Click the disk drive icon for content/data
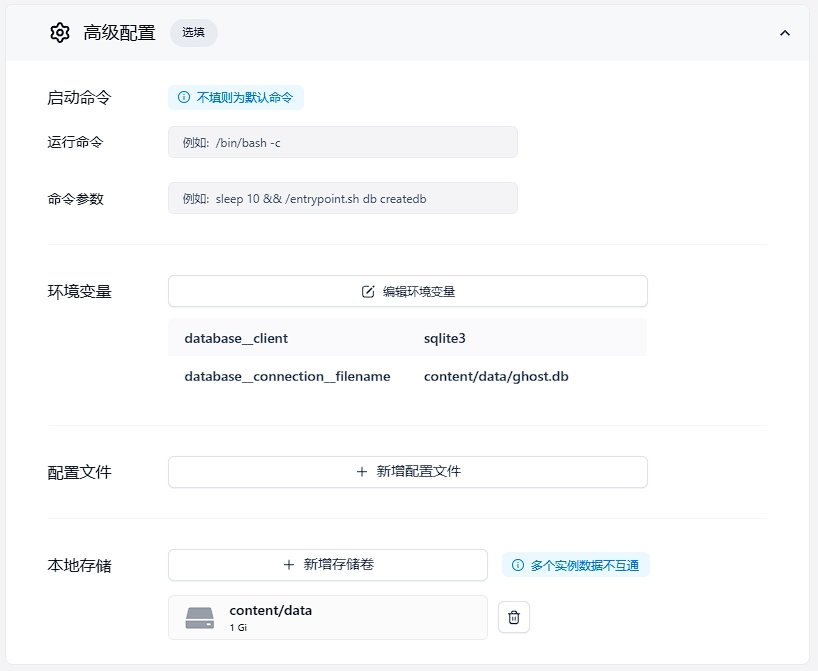The height and width of the screenshot is (671, 818). coord(200,618)
